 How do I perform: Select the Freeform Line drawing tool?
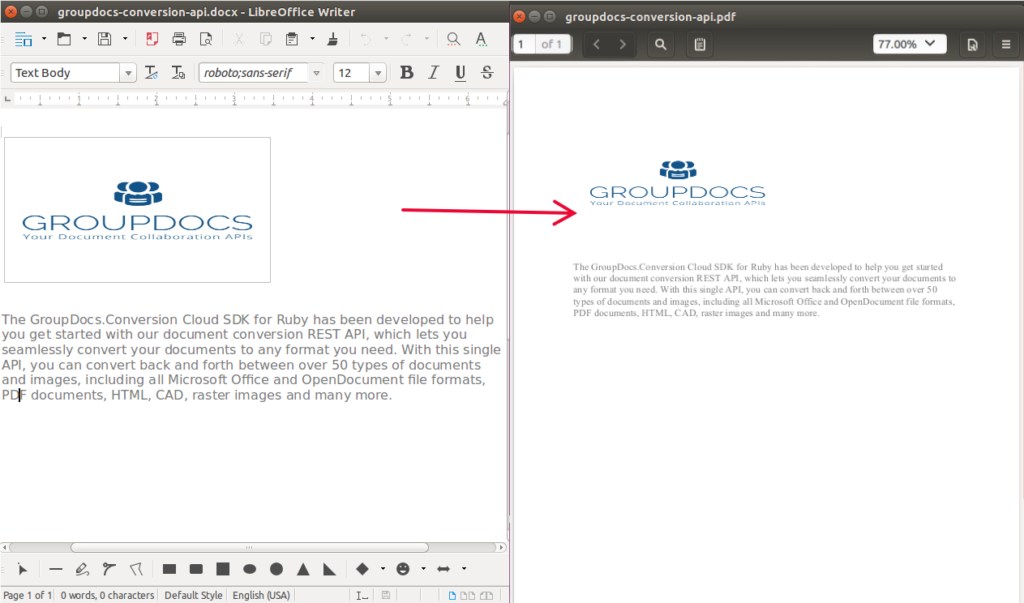coord(82,569)
